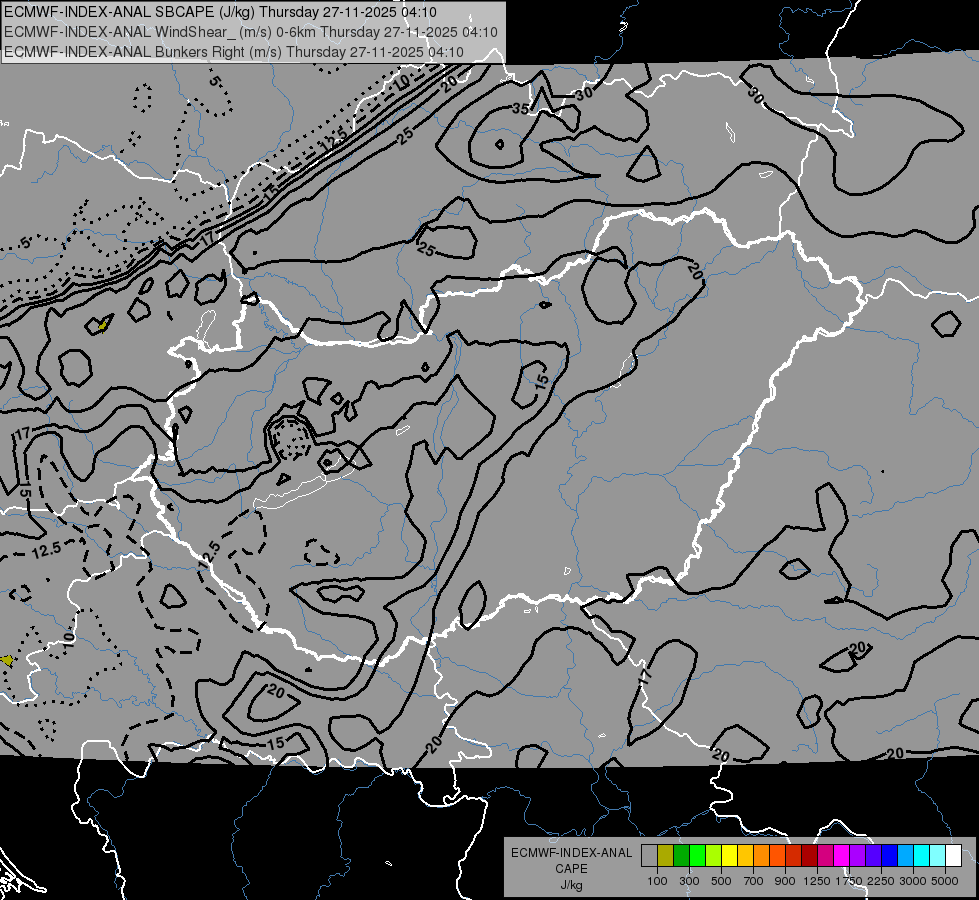Click the legend value 300
The image size is (979, 900).
689,881
